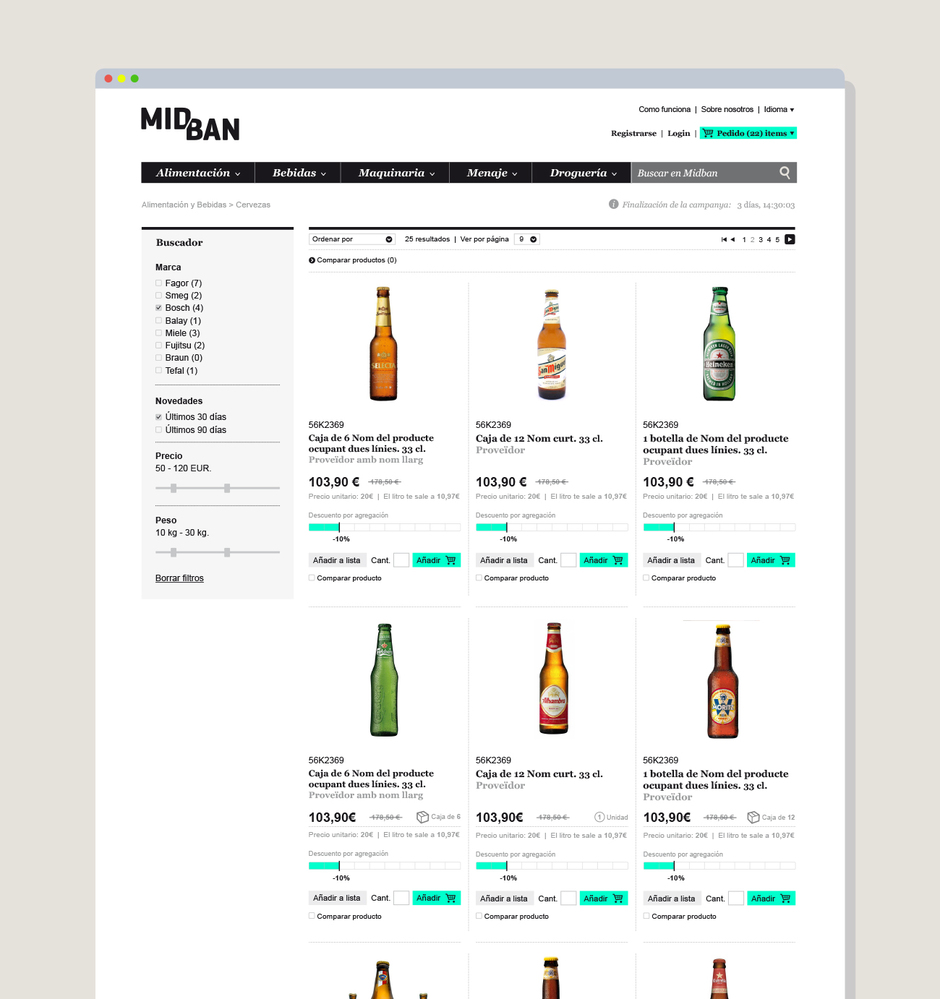Screen dimensions: 940x999
Task: Expand the Bebidas menu
Action: pyautogui.click(x=298, y=173)
